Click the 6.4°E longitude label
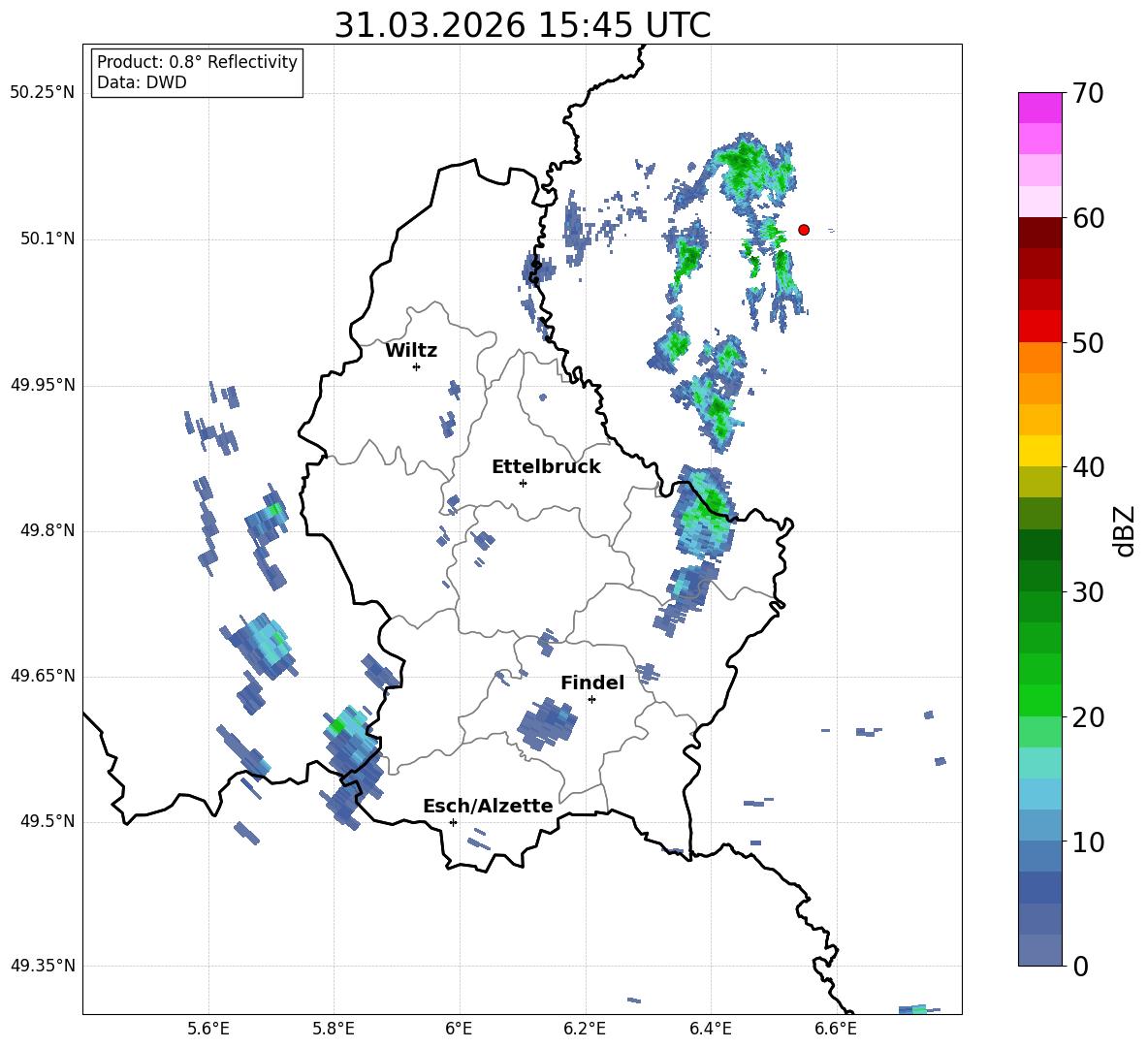 [710, 1029]
